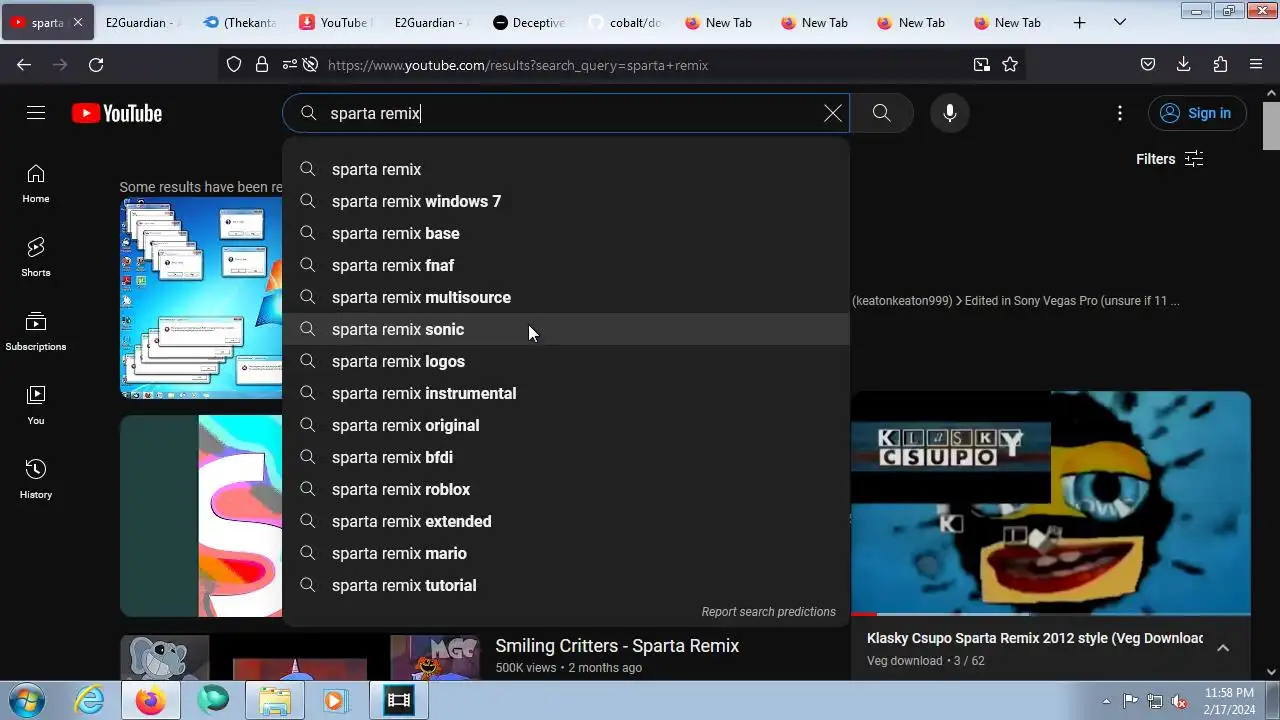The width and height of the screenshot is (1280, 720).
Task: Open Home in the sidebar
Action: point(36,184)
